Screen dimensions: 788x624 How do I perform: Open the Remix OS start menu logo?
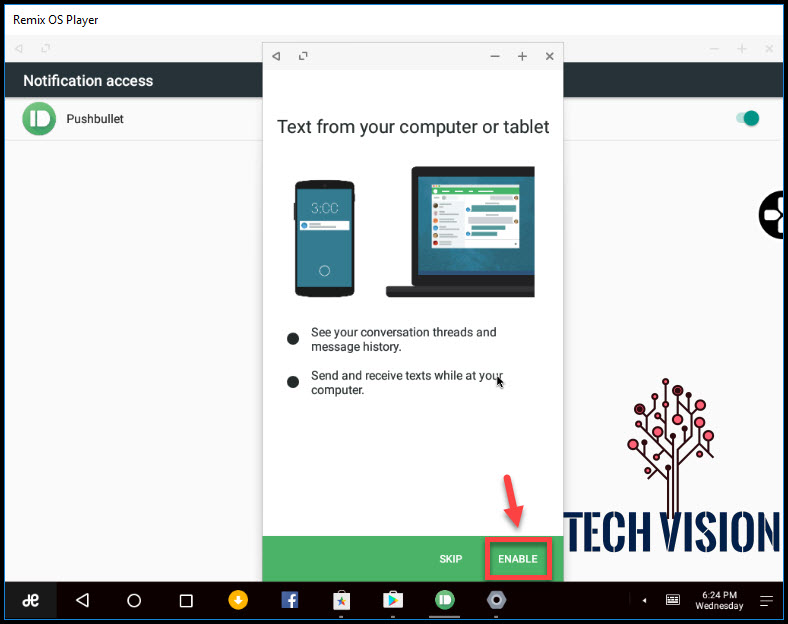pos(31,600)
